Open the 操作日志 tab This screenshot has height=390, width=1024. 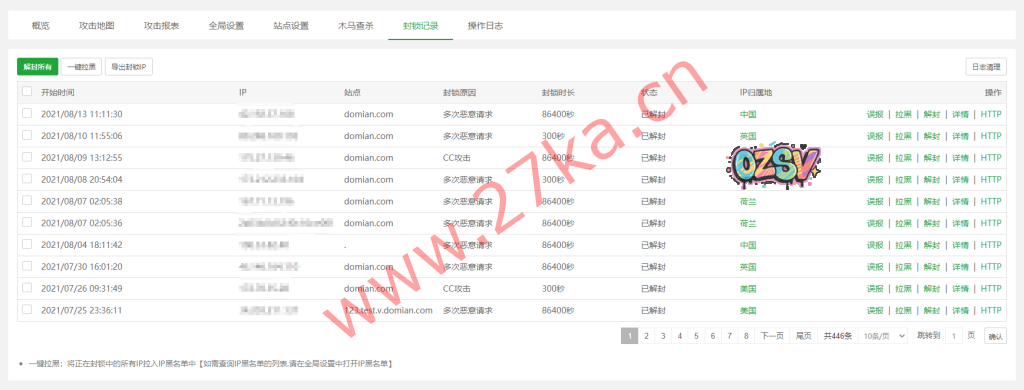[485, 26]
